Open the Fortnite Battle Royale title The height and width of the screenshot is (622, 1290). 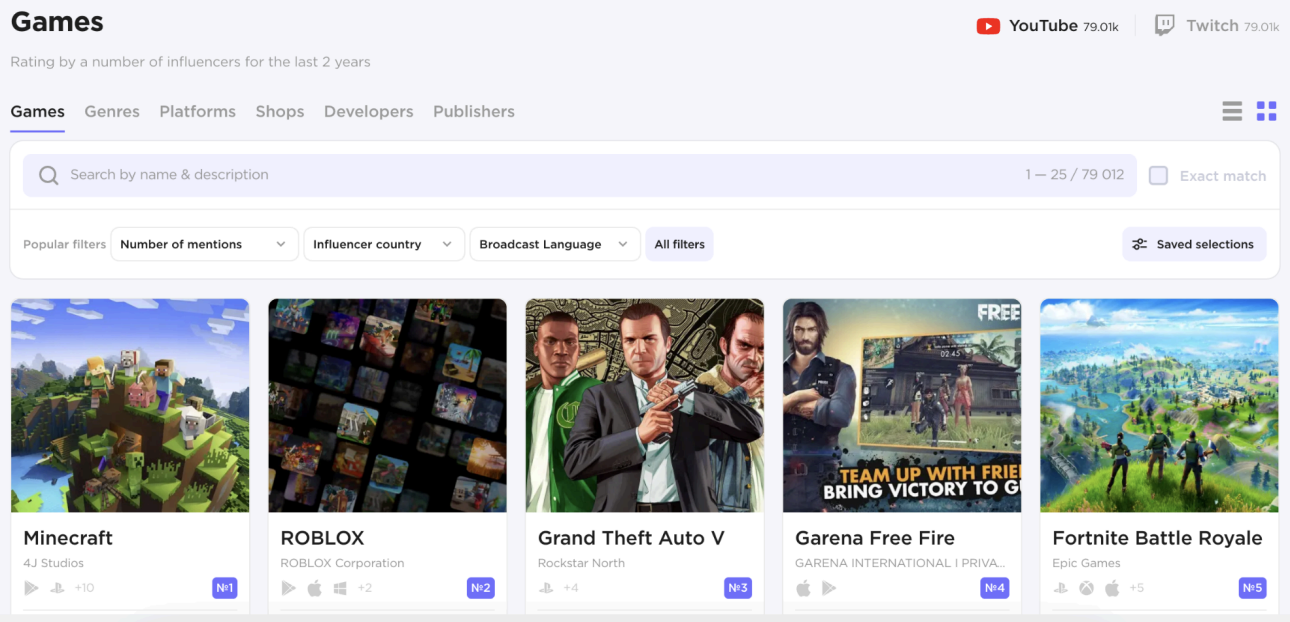click(x=1157, y=538)
